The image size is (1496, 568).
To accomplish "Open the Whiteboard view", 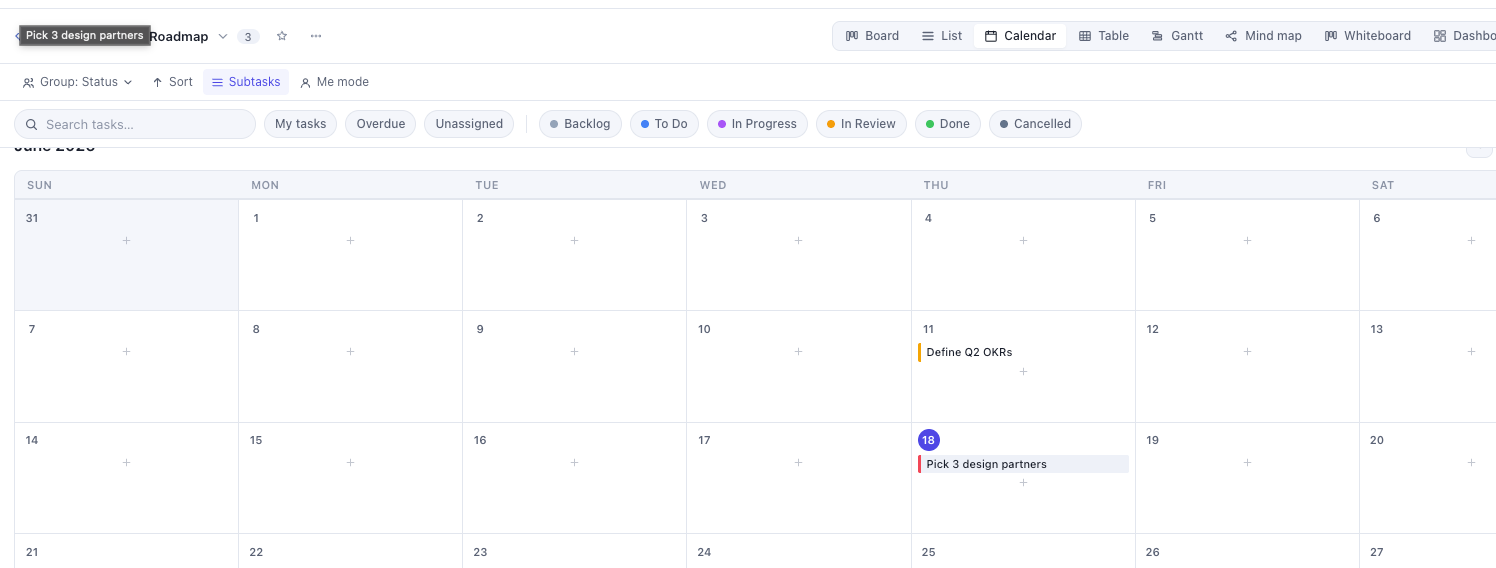I will [x=1367, y=36].
